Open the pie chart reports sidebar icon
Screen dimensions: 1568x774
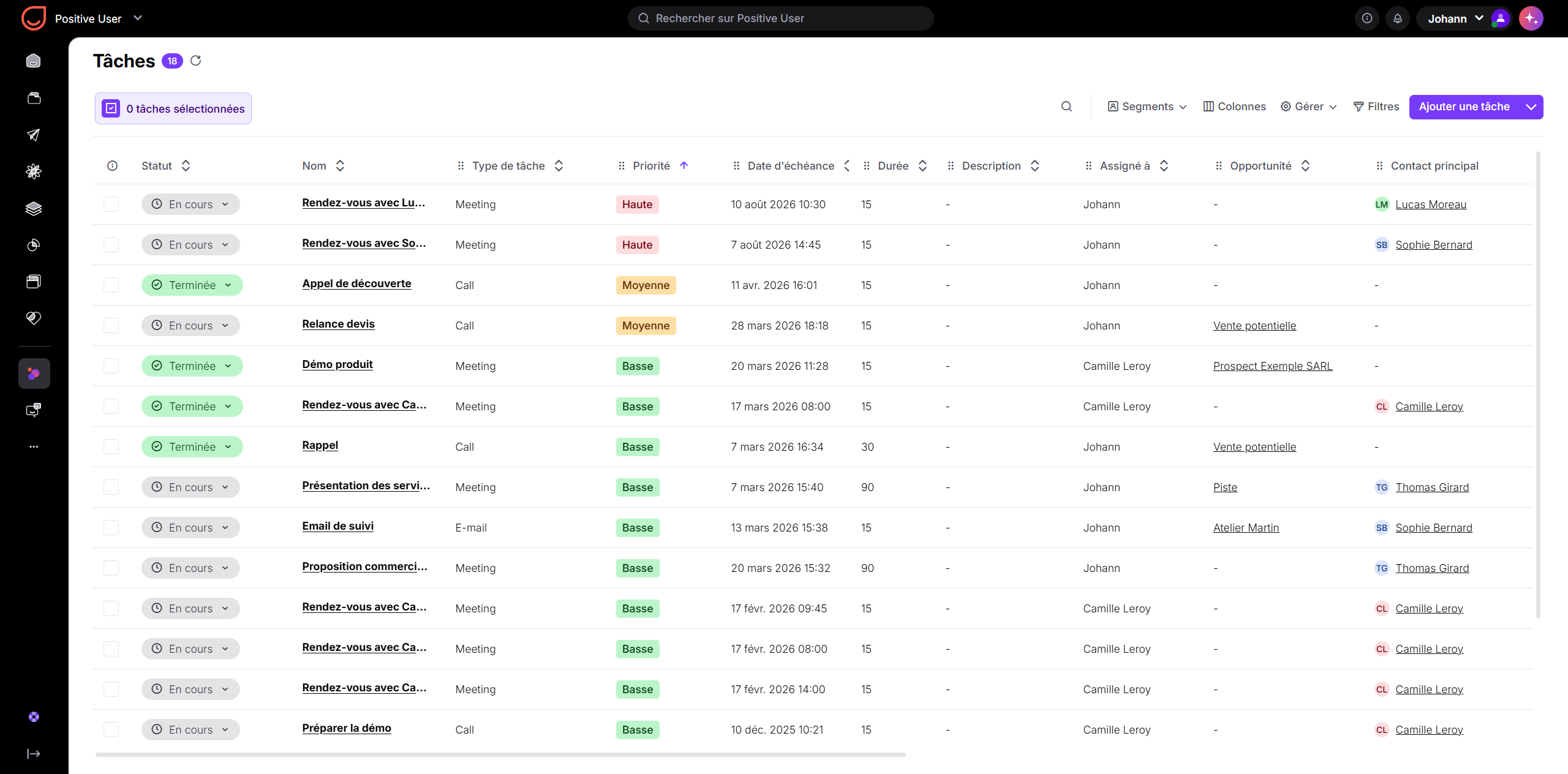[34, 245]
